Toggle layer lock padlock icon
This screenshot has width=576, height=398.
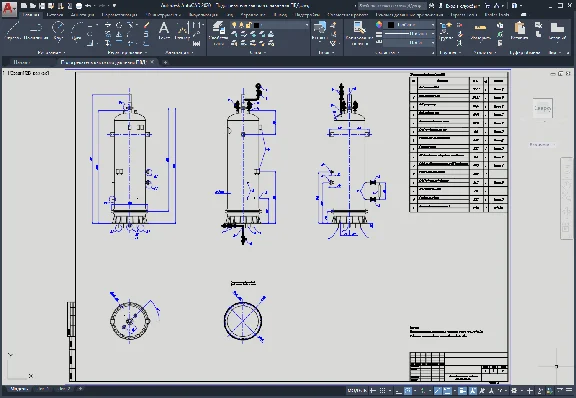[x=248, y=25]
